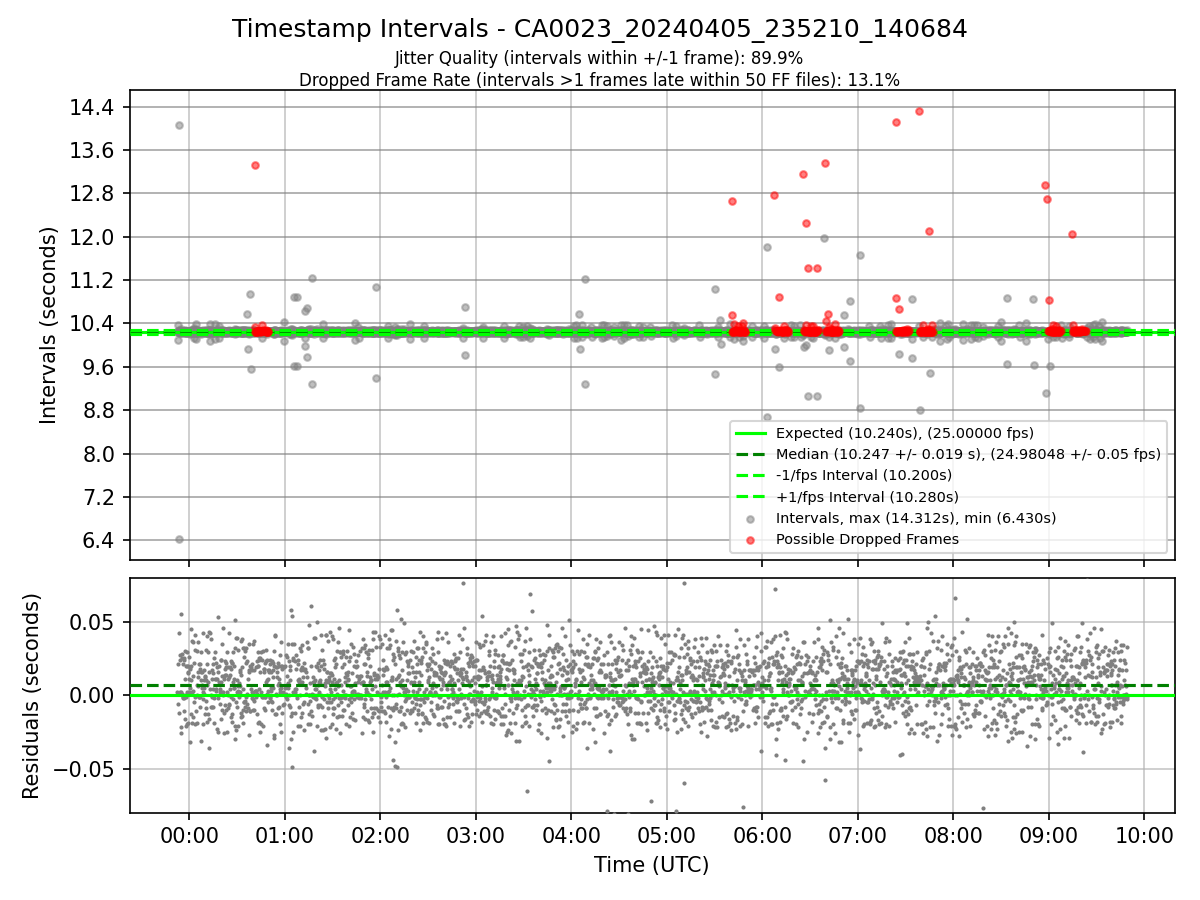The image size is (1200, 900).
Task: Select the "Dropped Frame Rate" 13.1% subtitle line
Action: tap(599, 80)
